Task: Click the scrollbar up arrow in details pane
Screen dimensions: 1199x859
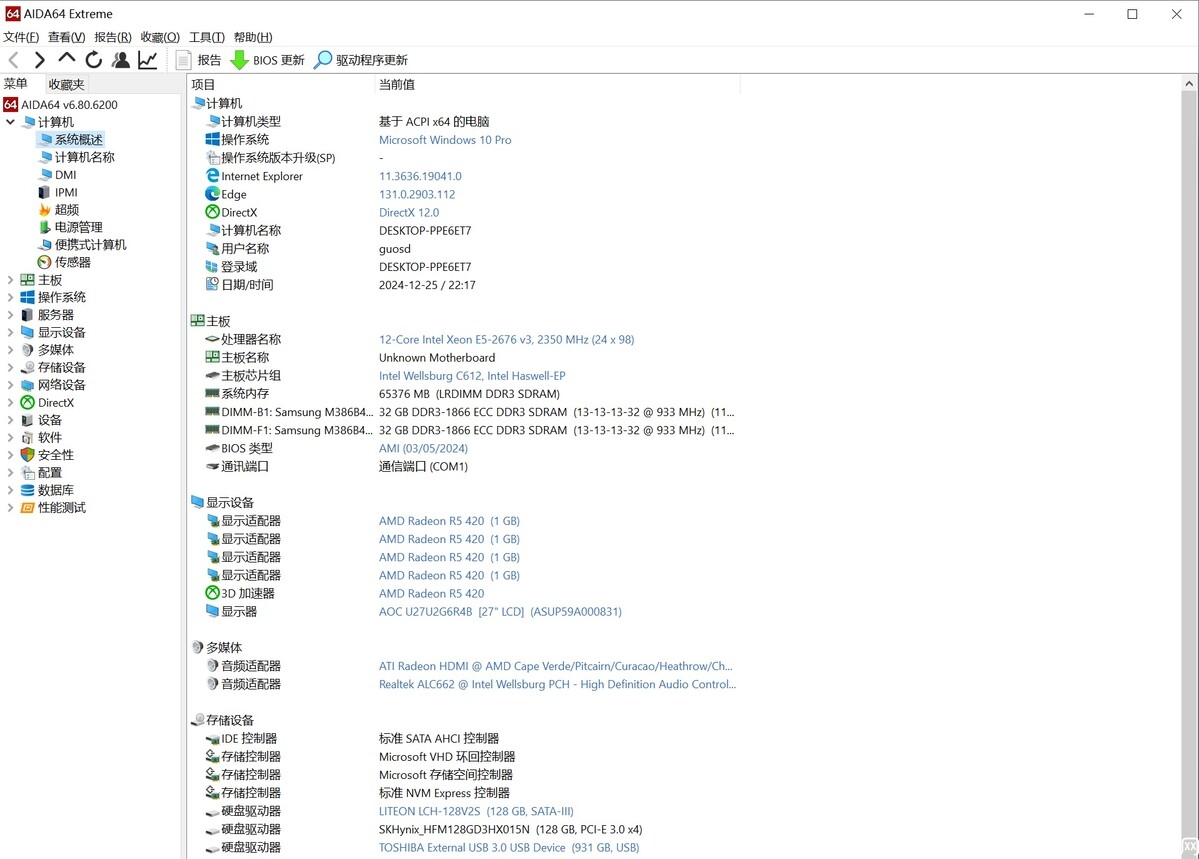Action: pos(1189,83)
